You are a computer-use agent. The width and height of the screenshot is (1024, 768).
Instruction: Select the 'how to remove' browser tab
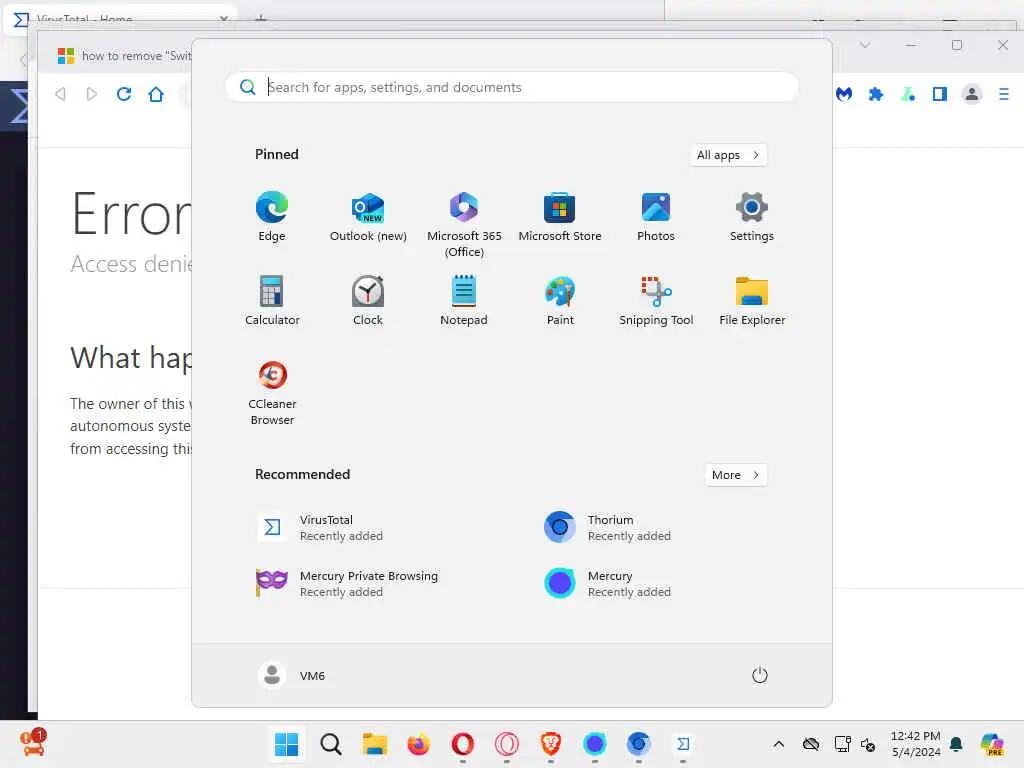(x=124, y=56)
